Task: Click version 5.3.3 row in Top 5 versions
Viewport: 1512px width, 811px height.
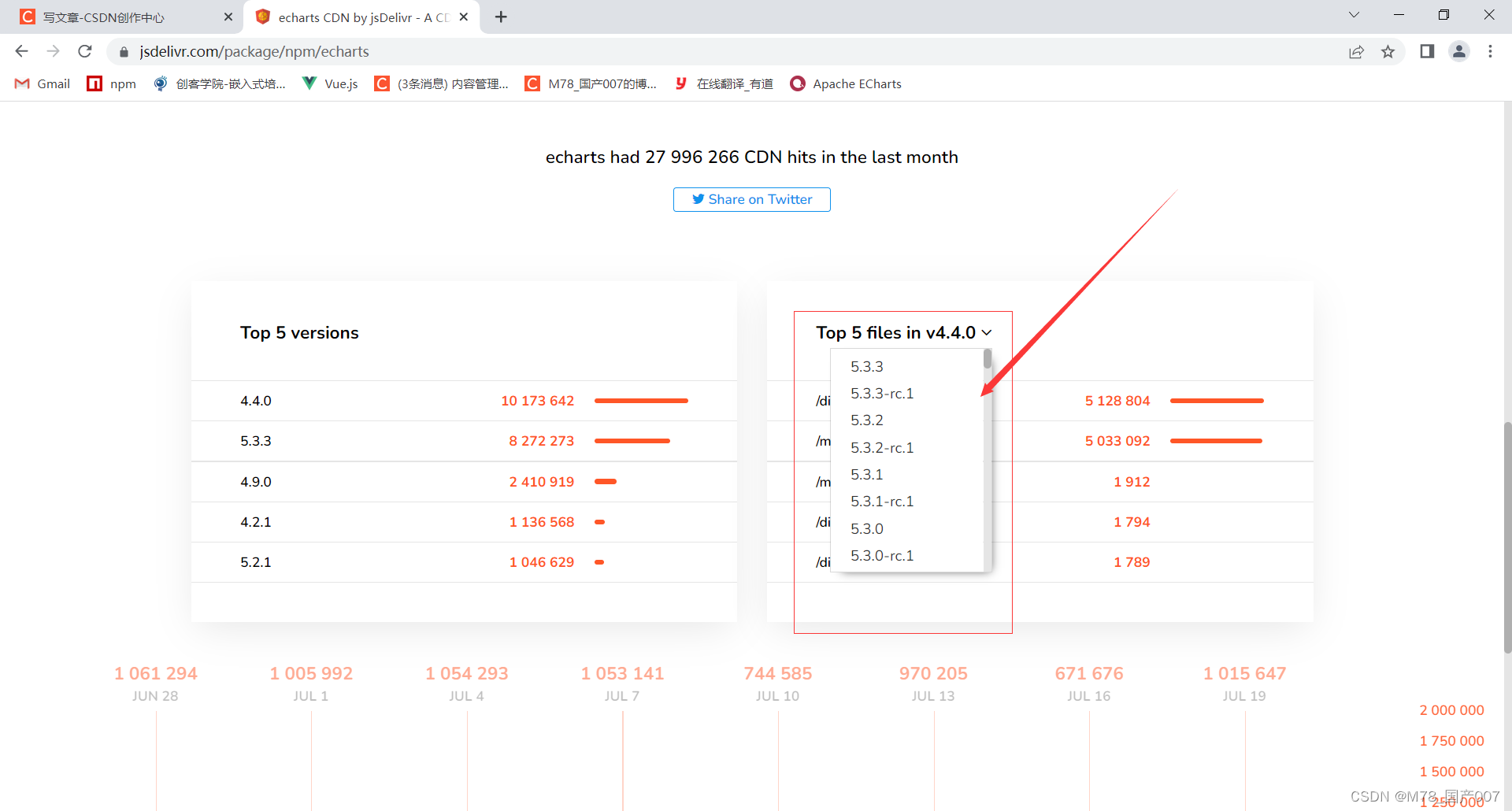Action: (464, 441)
